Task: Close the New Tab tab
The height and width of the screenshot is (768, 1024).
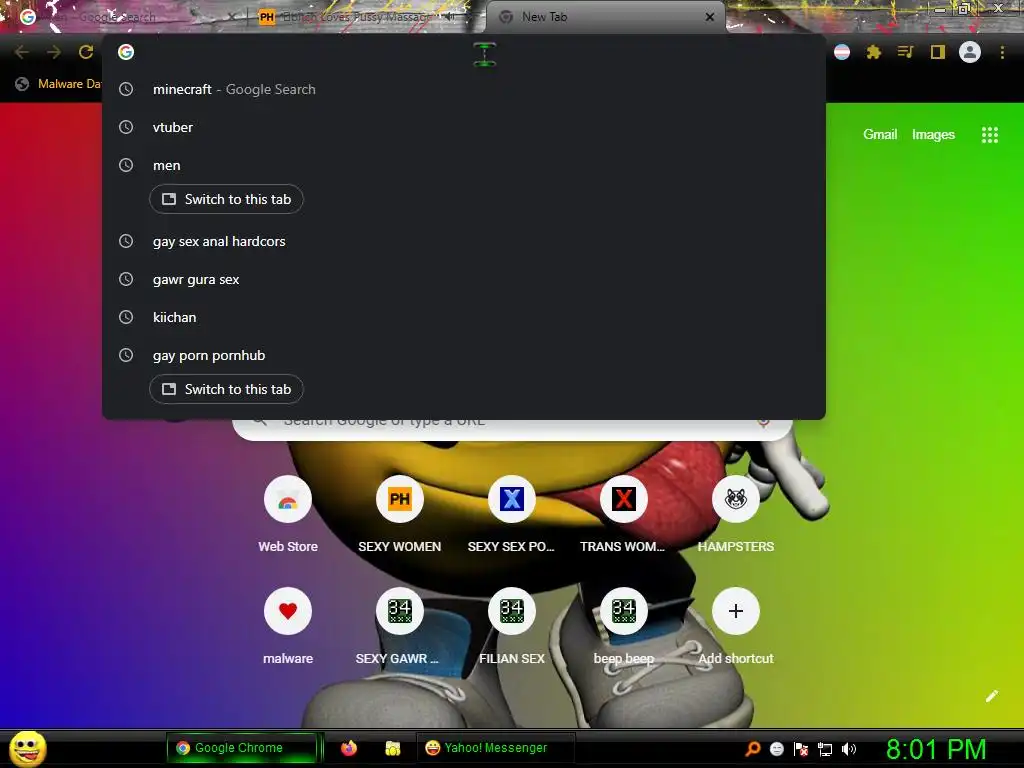Action: (x=710, y=17)
